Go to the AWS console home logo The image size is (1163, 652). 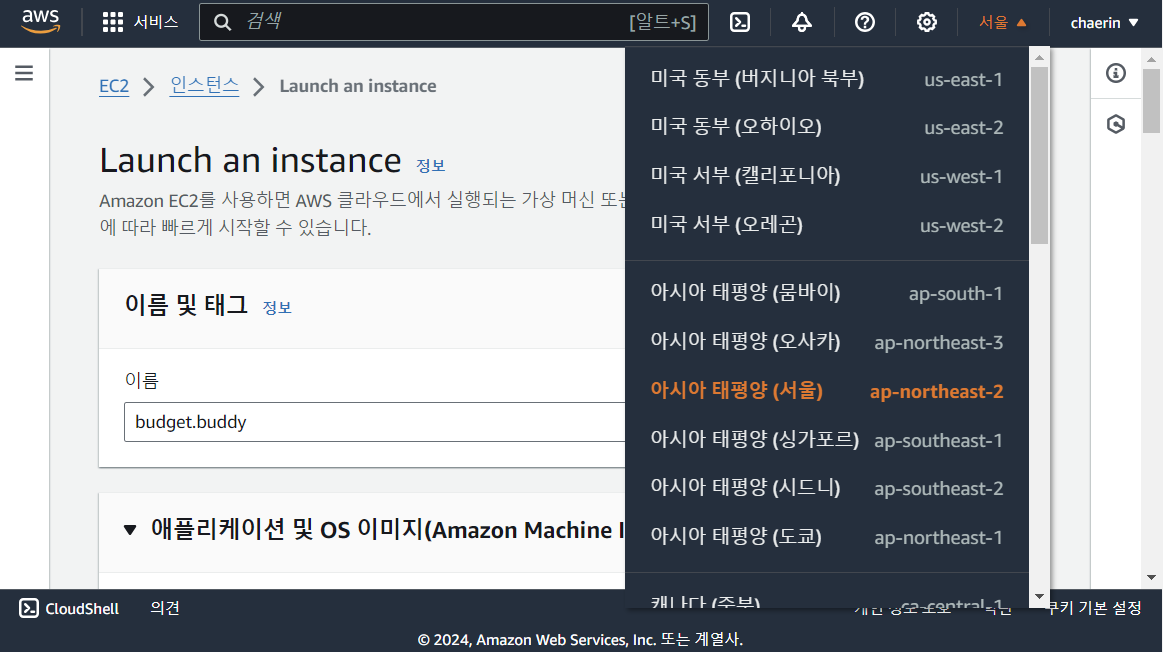coord(40,22)
